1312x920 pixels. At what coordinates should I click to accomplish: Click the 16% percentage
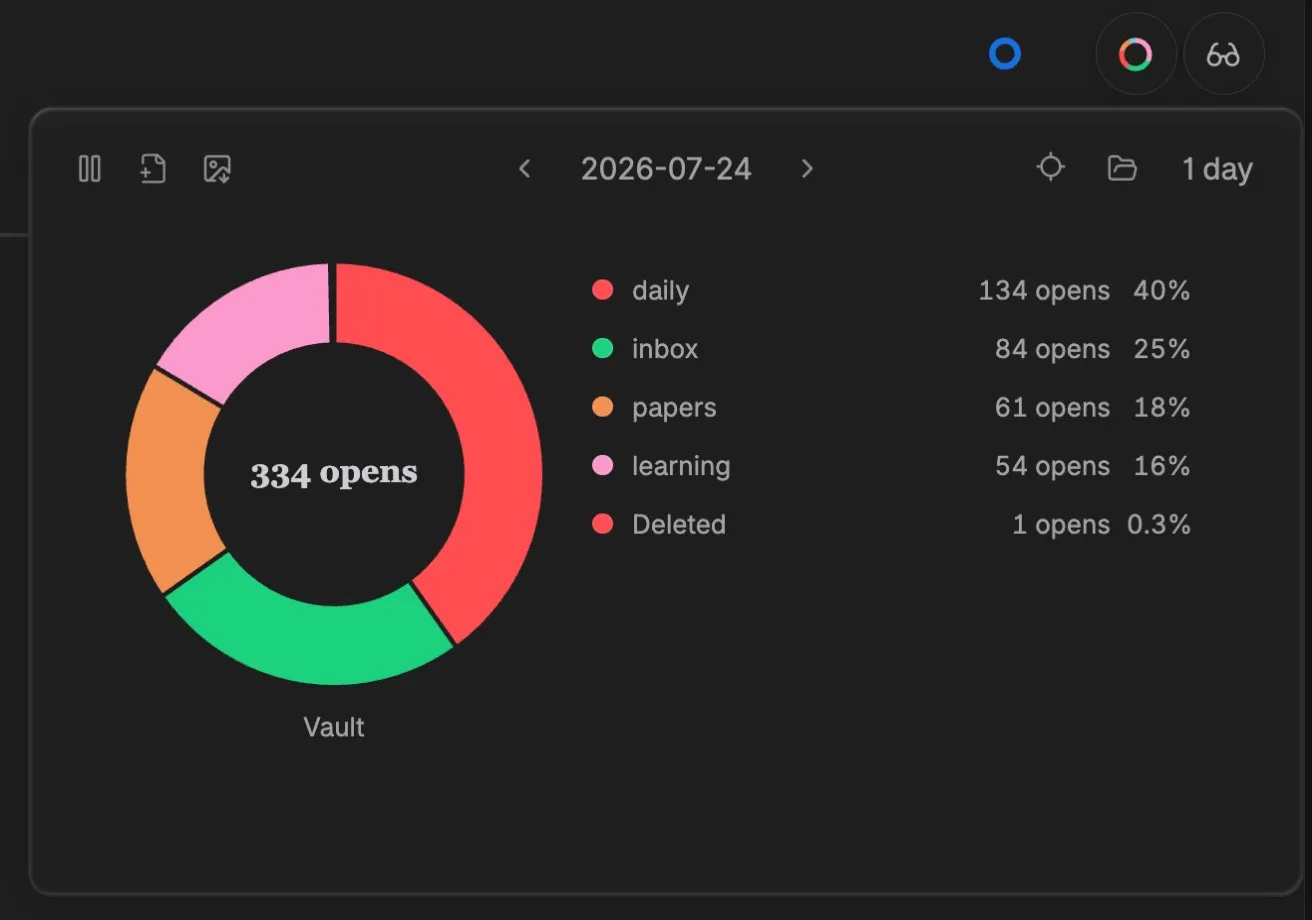click(x=1162, y=466)
